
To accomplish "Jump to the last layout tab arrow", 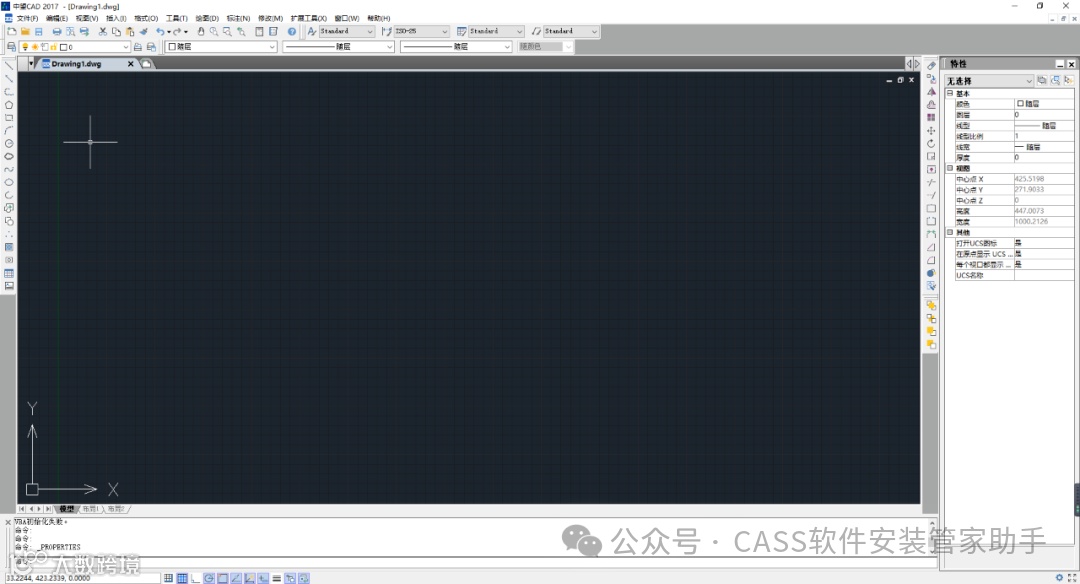I will (48, 509).
